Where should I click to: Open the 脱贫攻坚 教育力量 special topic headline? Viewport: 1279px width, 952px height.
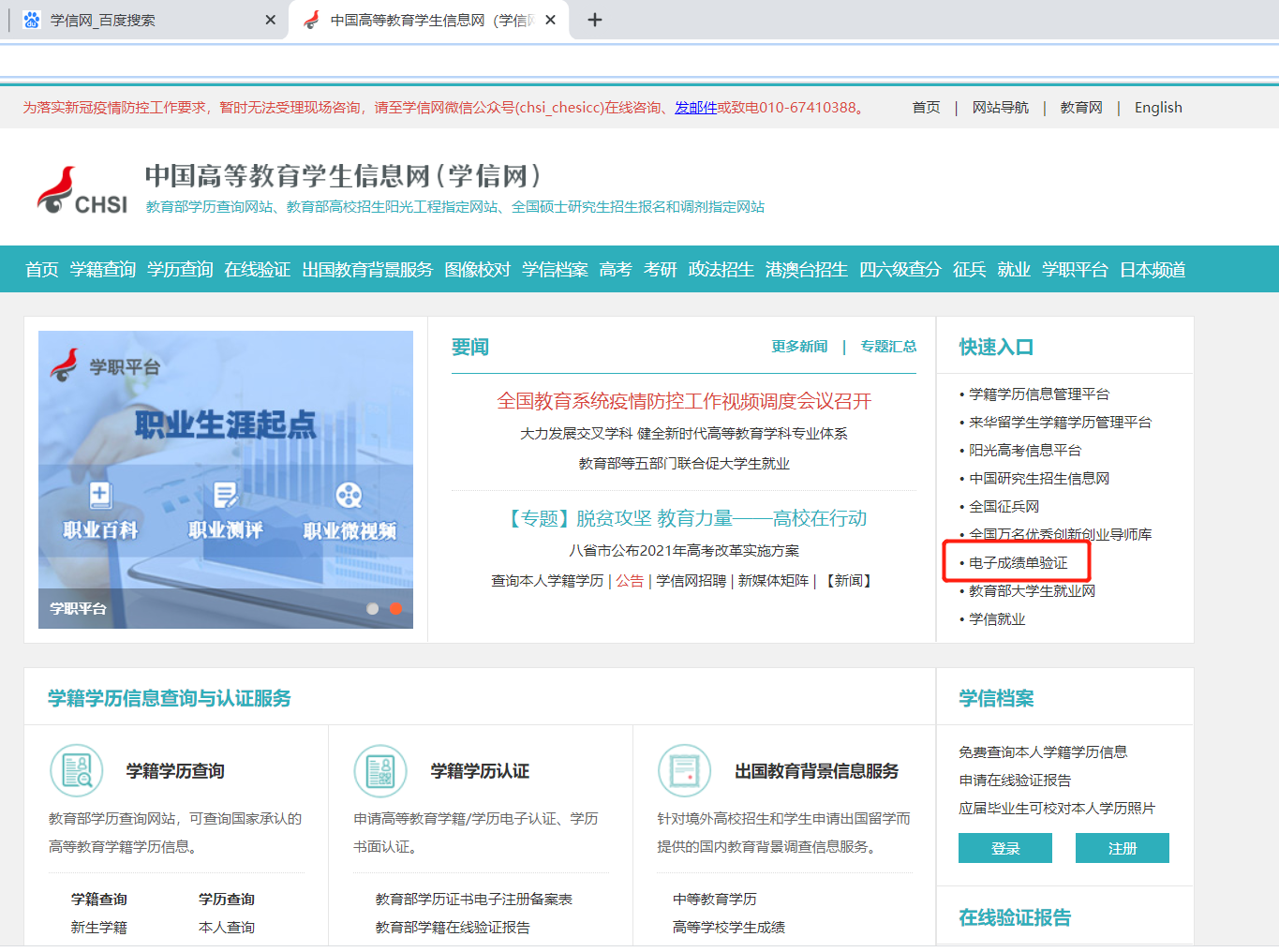tap(684, 519)
